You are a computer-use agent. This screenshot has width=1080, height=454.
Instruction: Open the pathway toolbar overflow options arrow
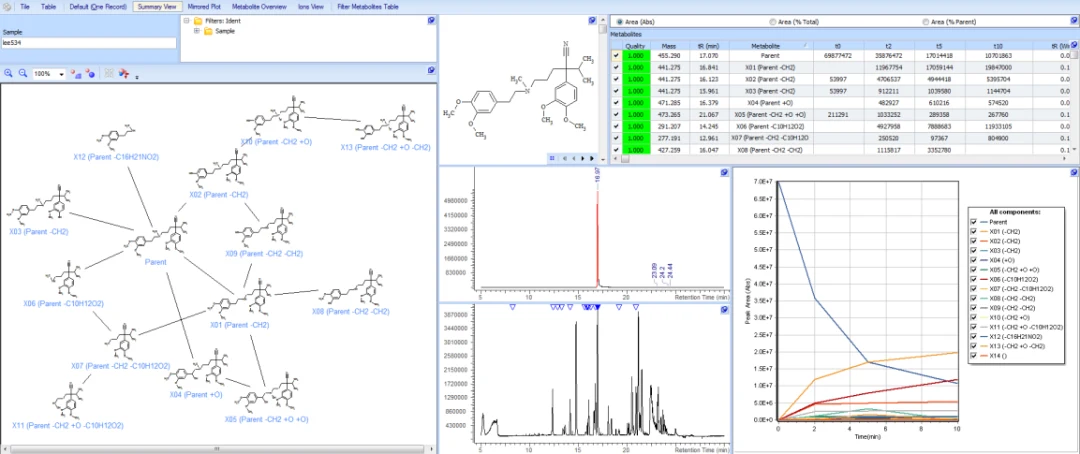click(x=136, y=76)
